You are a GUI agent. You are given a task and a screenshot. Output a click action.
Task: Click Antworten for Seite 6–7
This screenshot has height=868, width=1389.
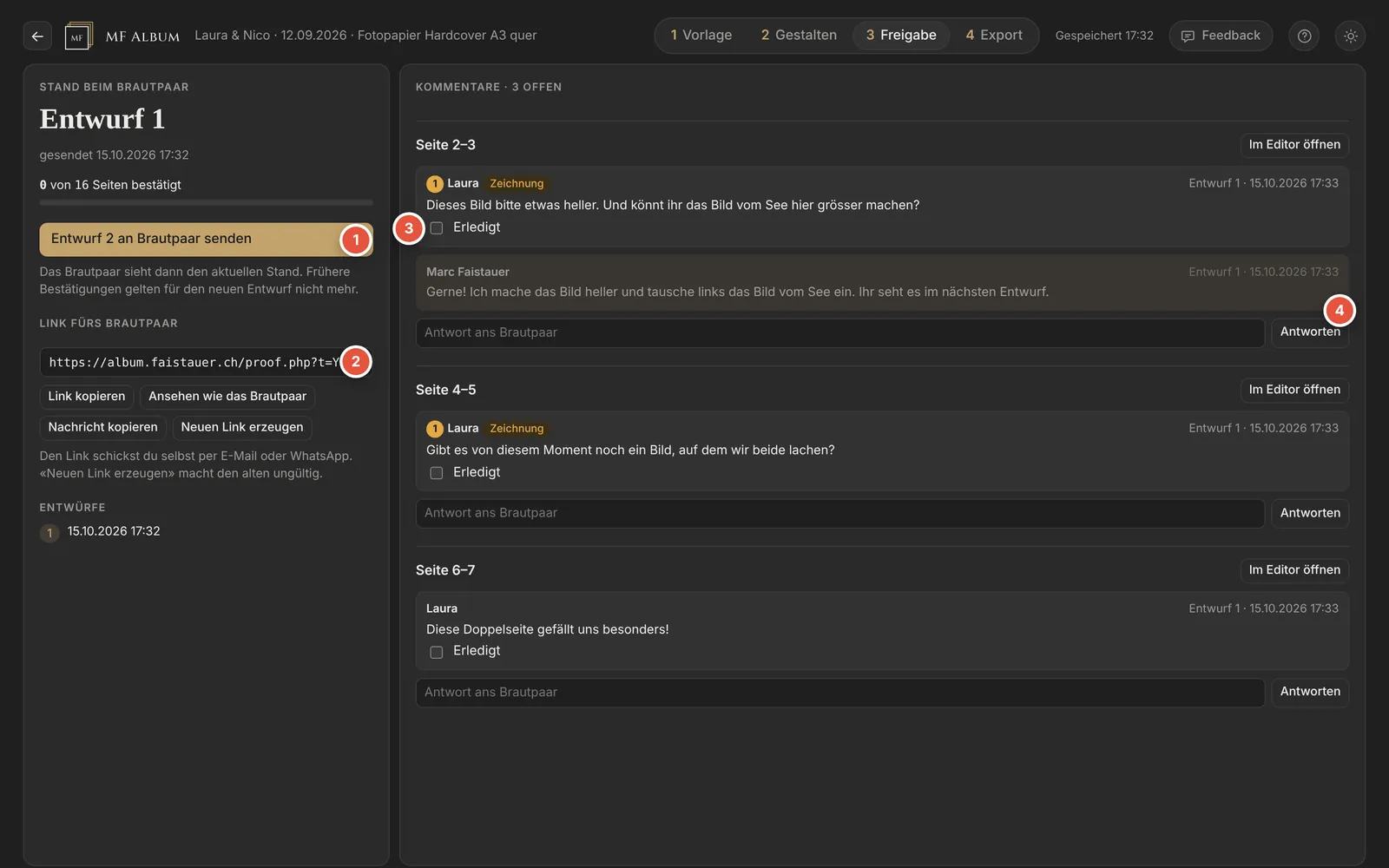pyautogui.click(x=1310, y=692)
